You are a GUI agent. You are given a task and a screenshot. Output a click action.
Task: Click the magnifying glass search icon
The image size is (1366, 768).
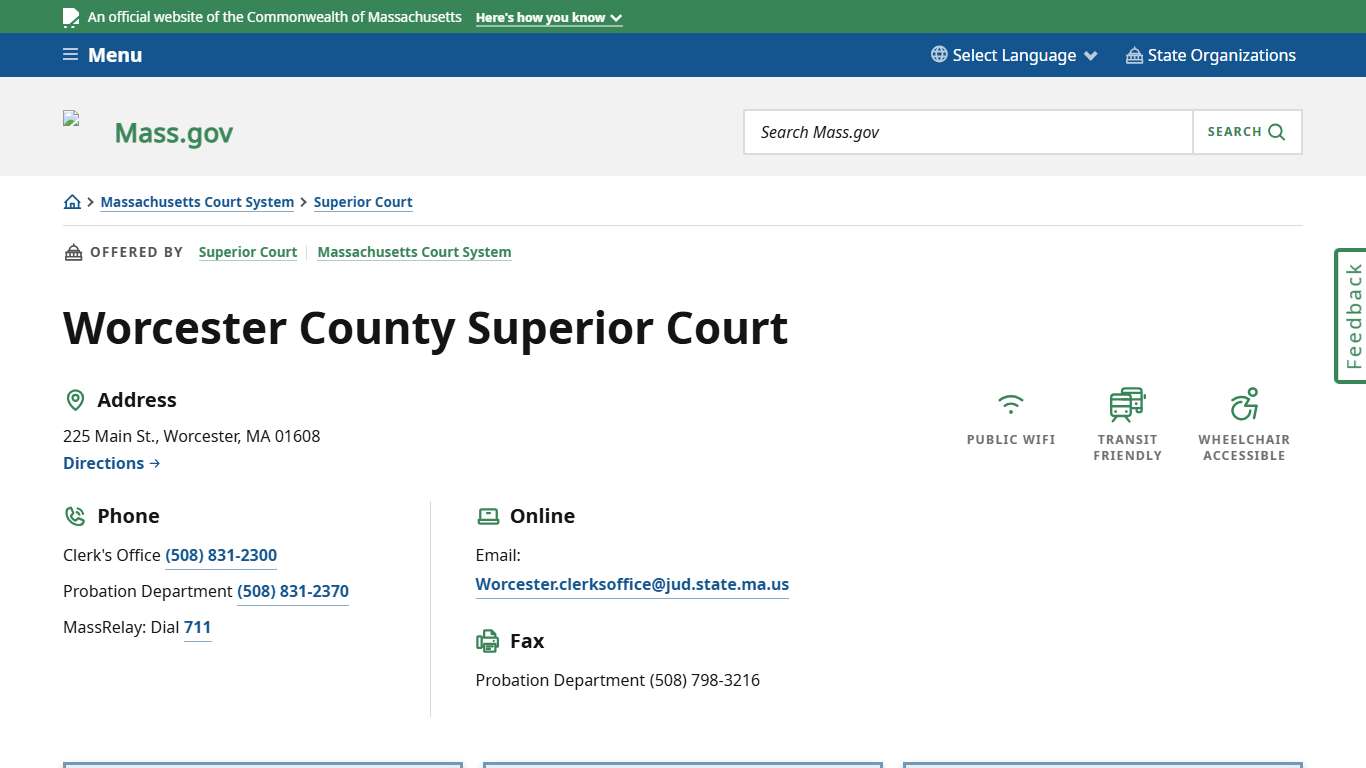(1275, 131)
